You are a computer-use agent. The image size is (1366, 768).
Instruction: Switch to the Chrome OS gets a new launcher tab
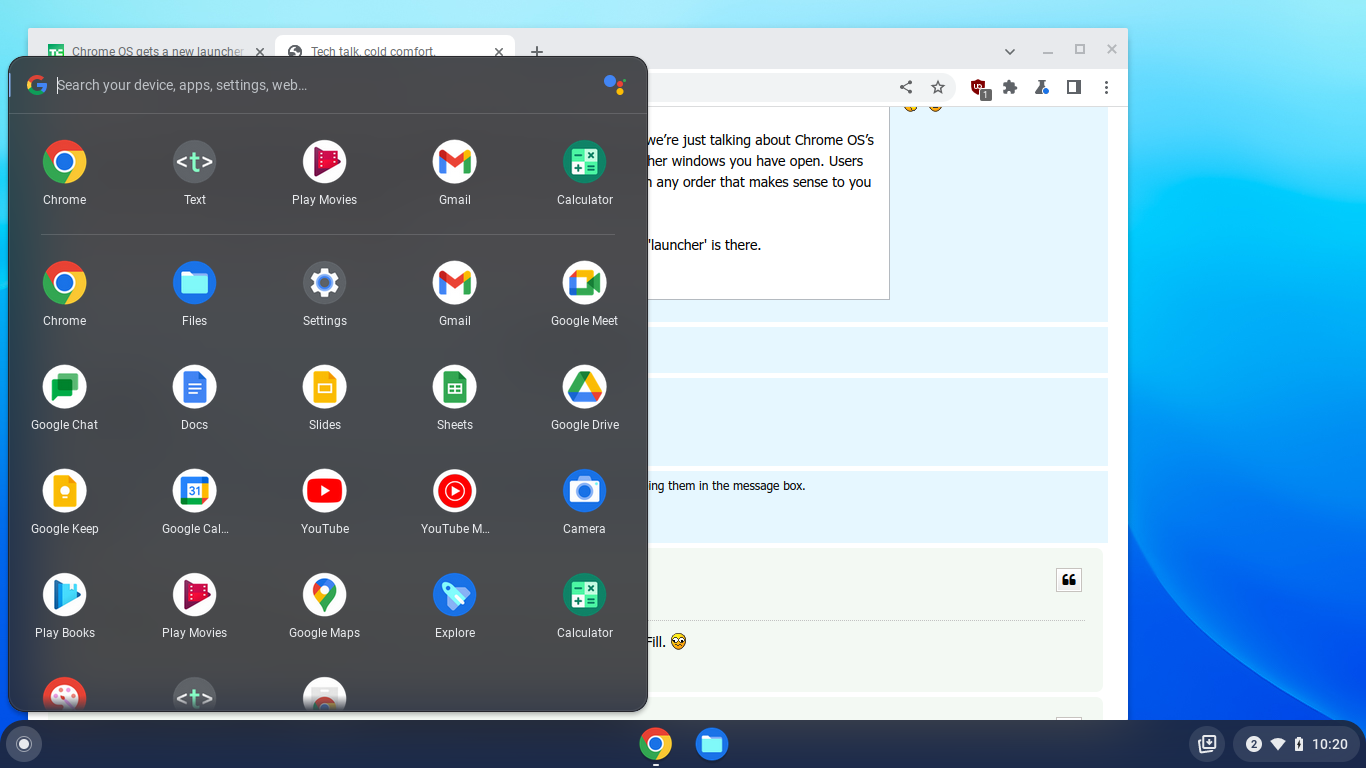pyautogui.click(x=145, y=52)
